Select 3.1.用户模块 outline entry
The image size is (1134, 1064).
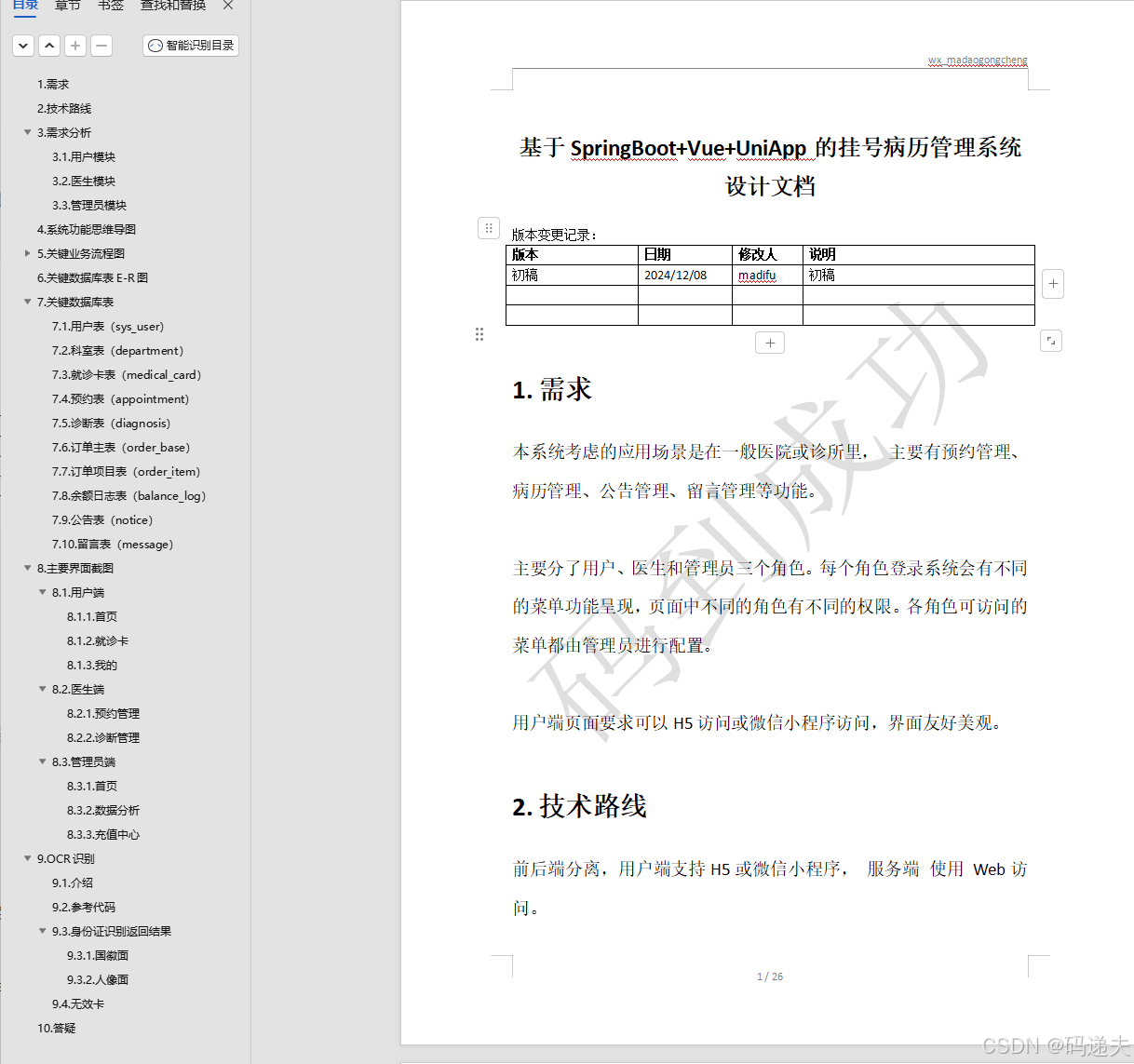tap(84, 156)
